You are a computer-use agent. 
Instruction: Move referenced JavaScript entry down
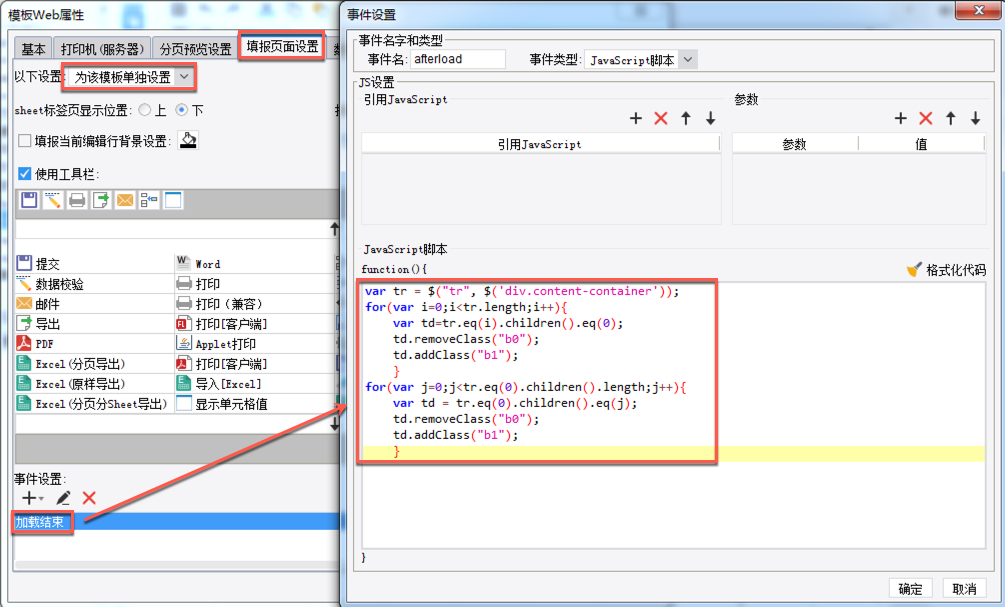pos(710,118)
